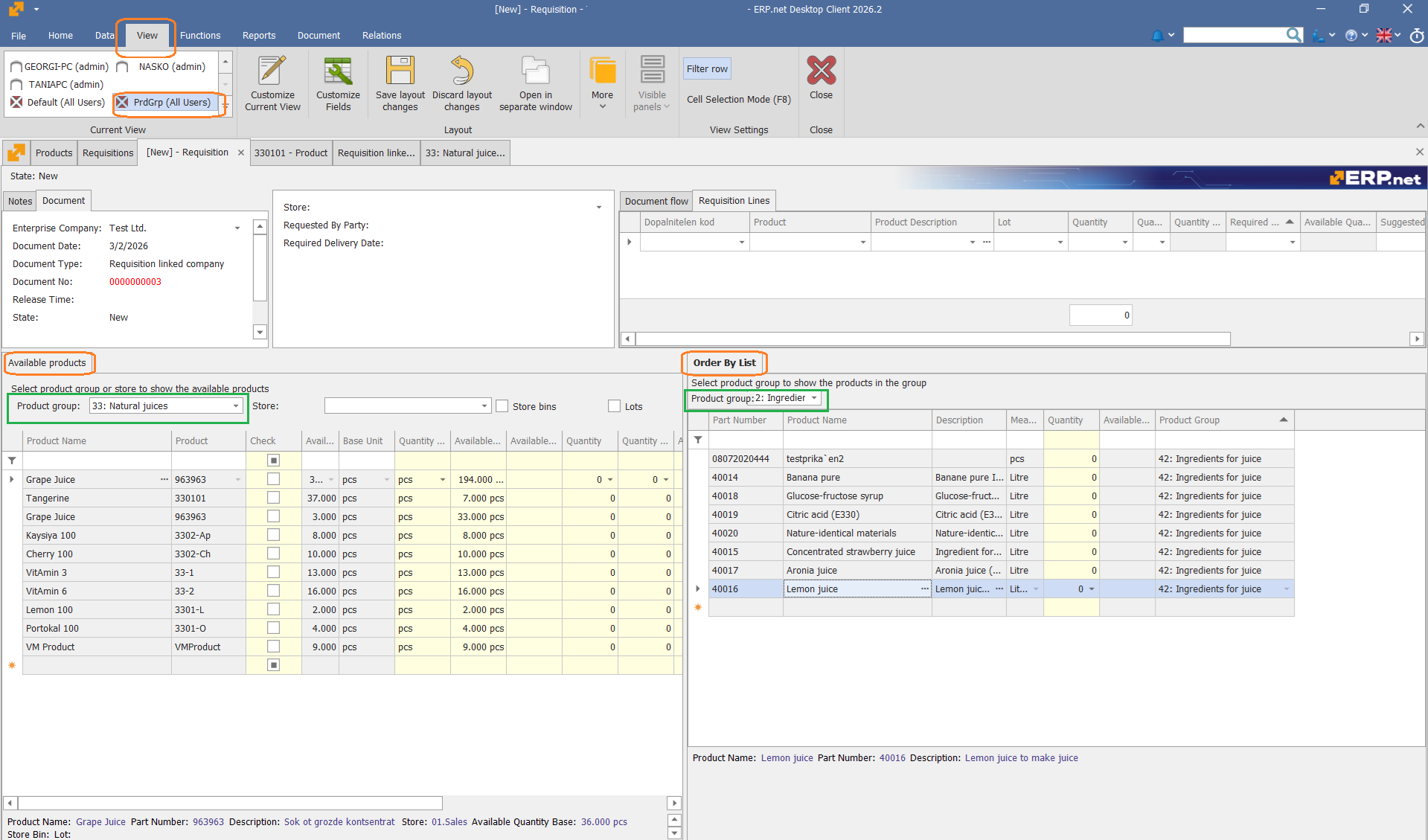Viewport: 1428px width, 840px height.
Task: Click Discard layout changes icon
Action: [x=462, y=72]
